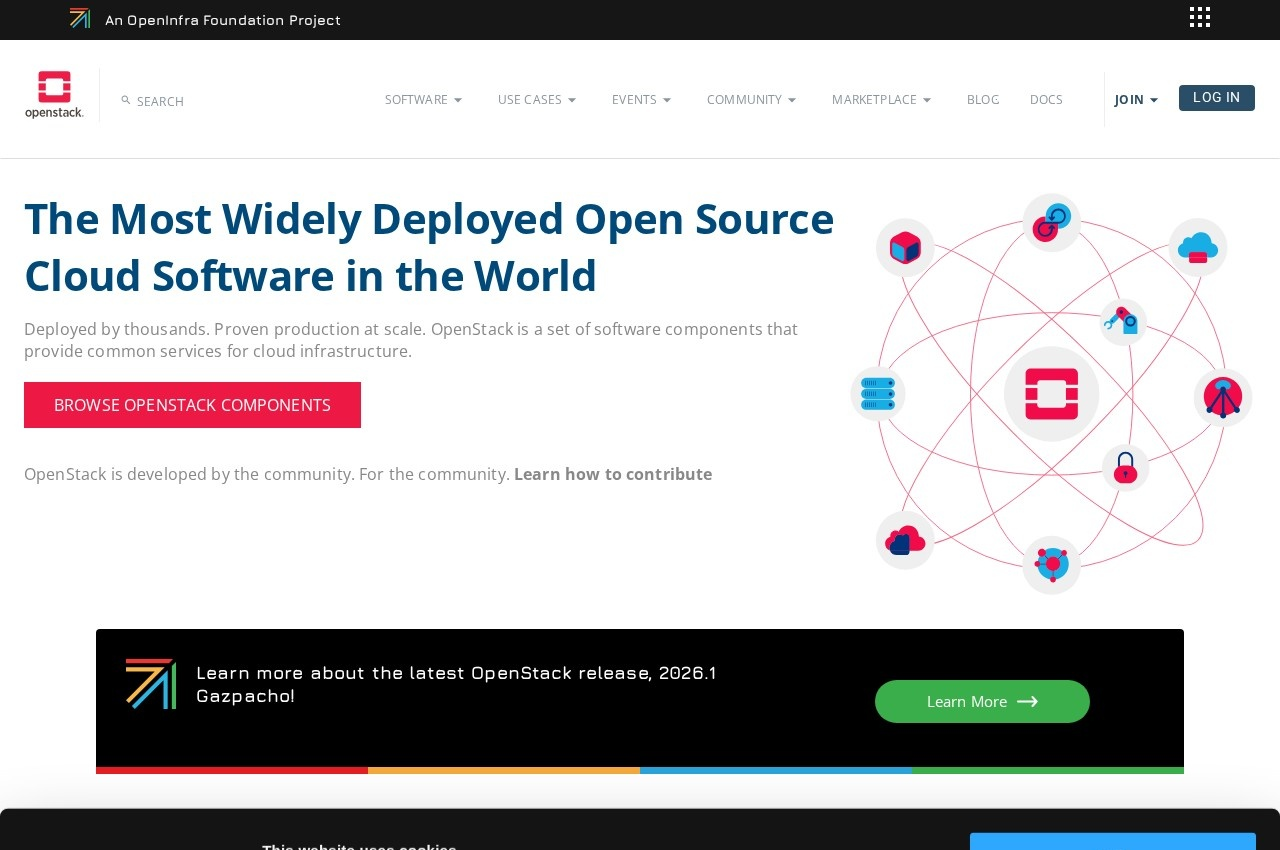Expand the Marketplace menu
Image resolution: width=1280 pixels, height=850 pixels.
coord(882,100)
